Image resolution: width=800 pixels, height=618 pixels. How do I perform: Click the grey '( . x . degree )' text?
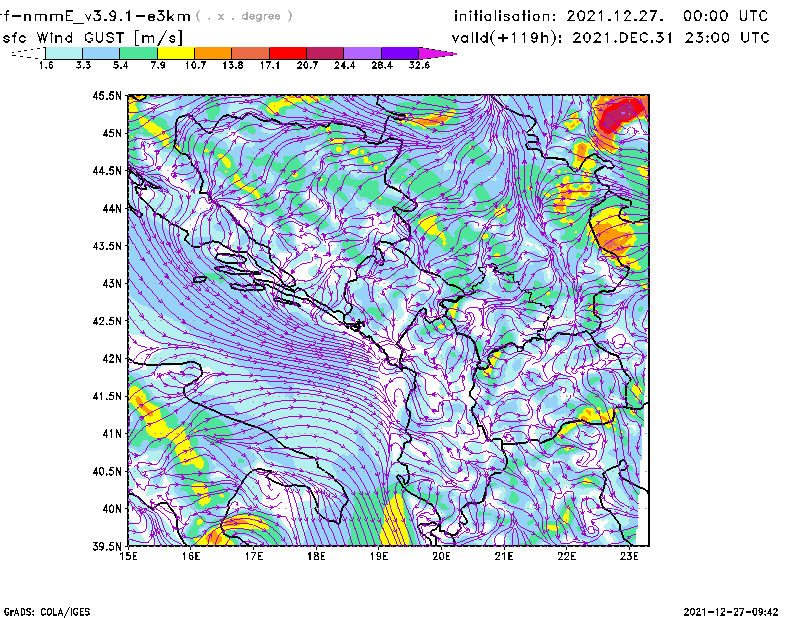point(244,16)
